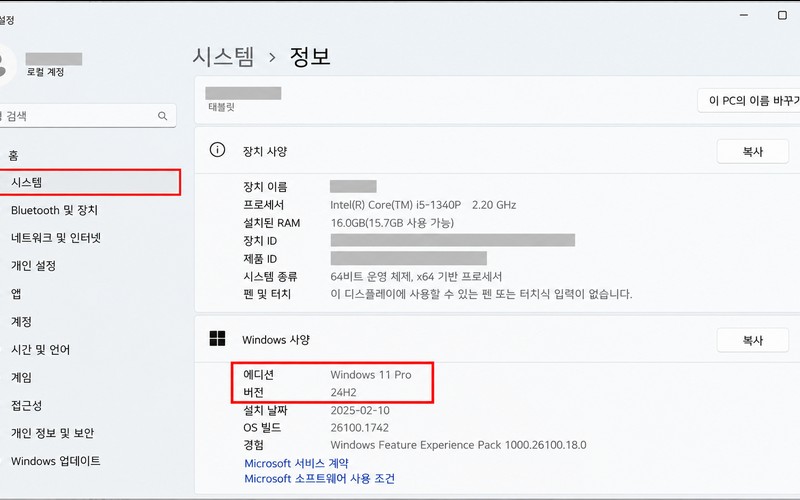Image resolution: width=800 pixels, height=500 pixels.
Task: Minimize the Settings window
Action: pyautogui.click(x=744, y=15)
